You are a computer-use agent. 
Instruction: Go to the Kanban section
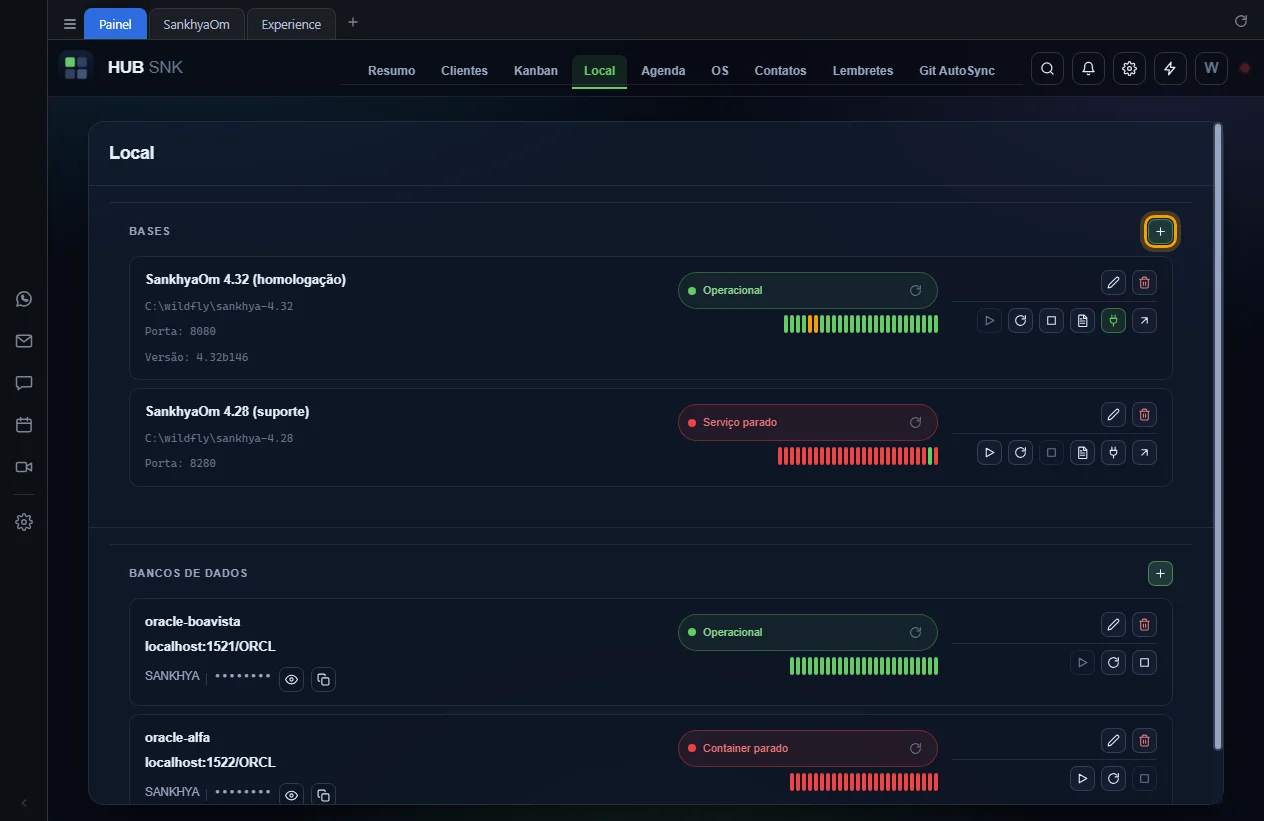(x=536, y=71)
